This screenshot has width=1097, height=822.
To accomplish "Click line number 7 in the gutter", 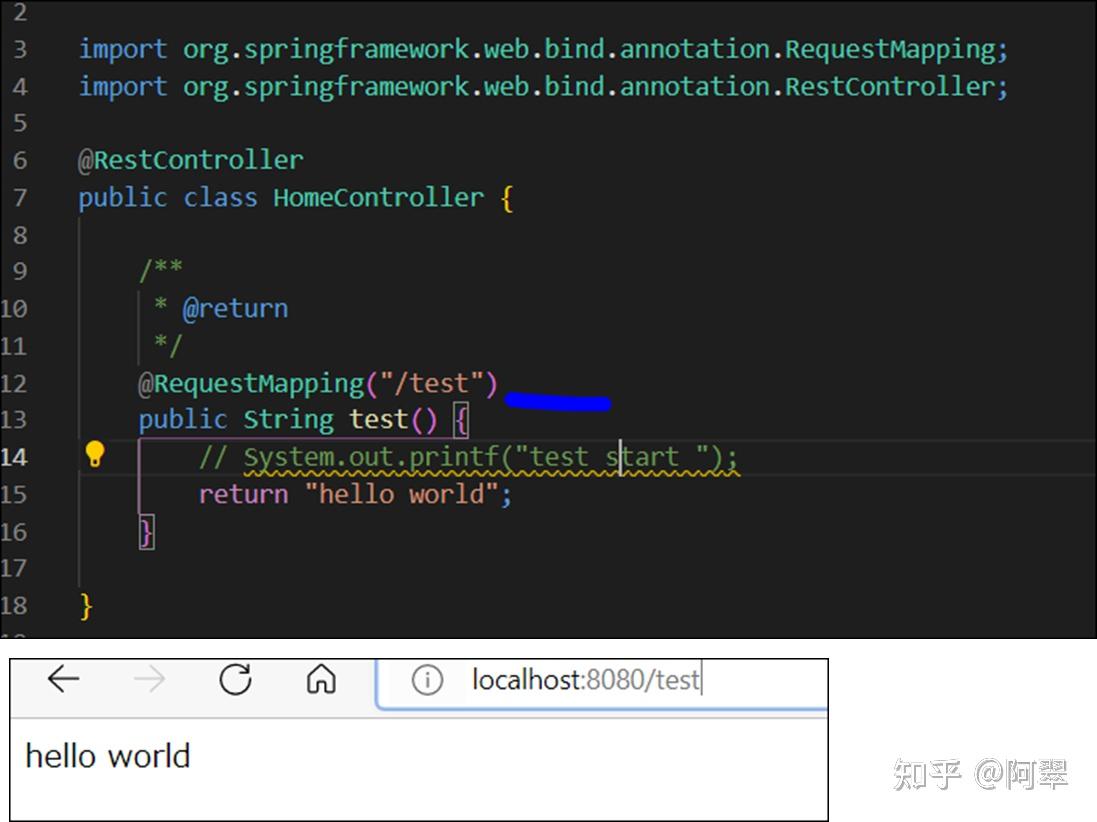I will click(x=20, y=197).
